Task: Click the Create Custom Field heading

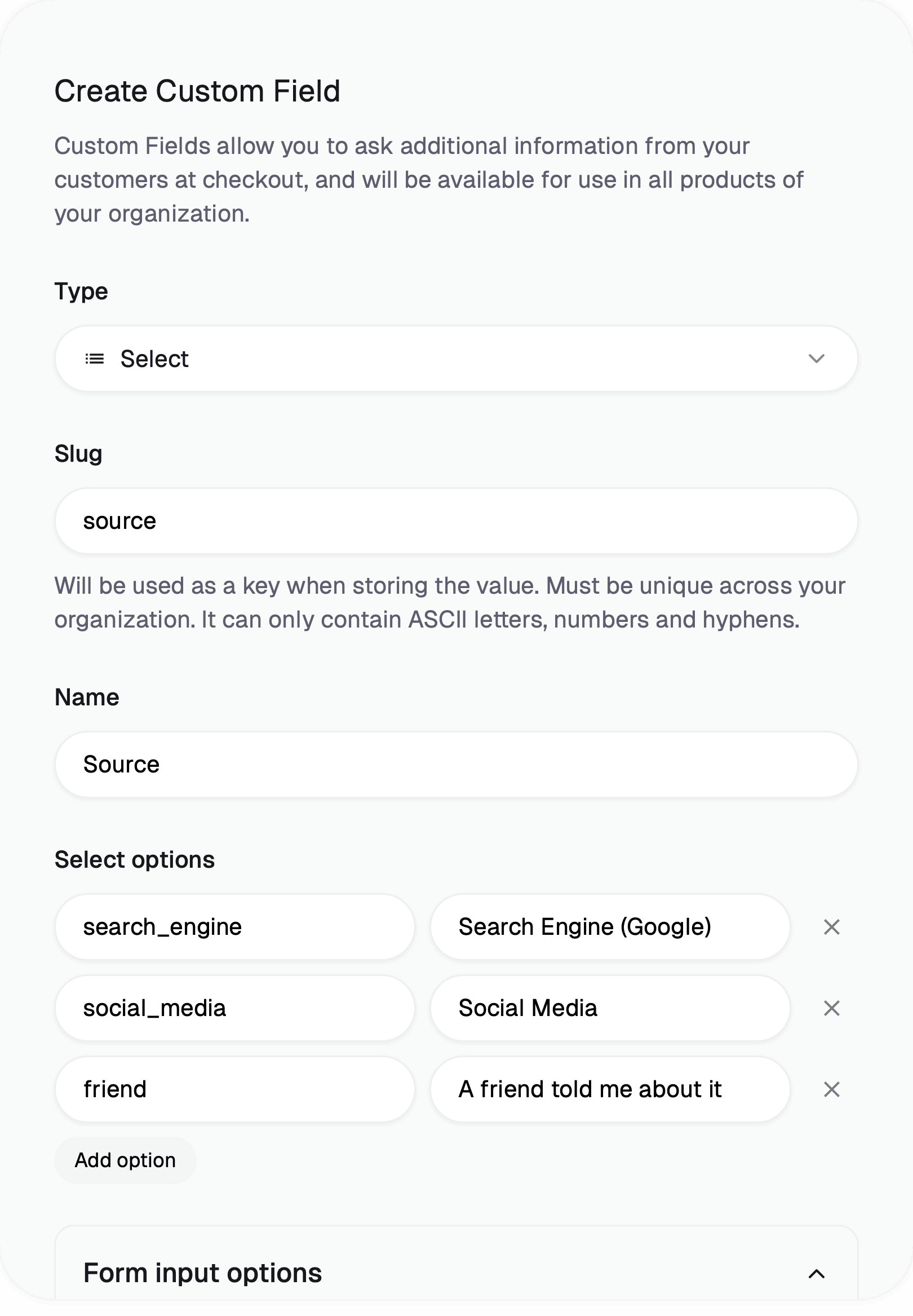Action: (x=197, y=91)
